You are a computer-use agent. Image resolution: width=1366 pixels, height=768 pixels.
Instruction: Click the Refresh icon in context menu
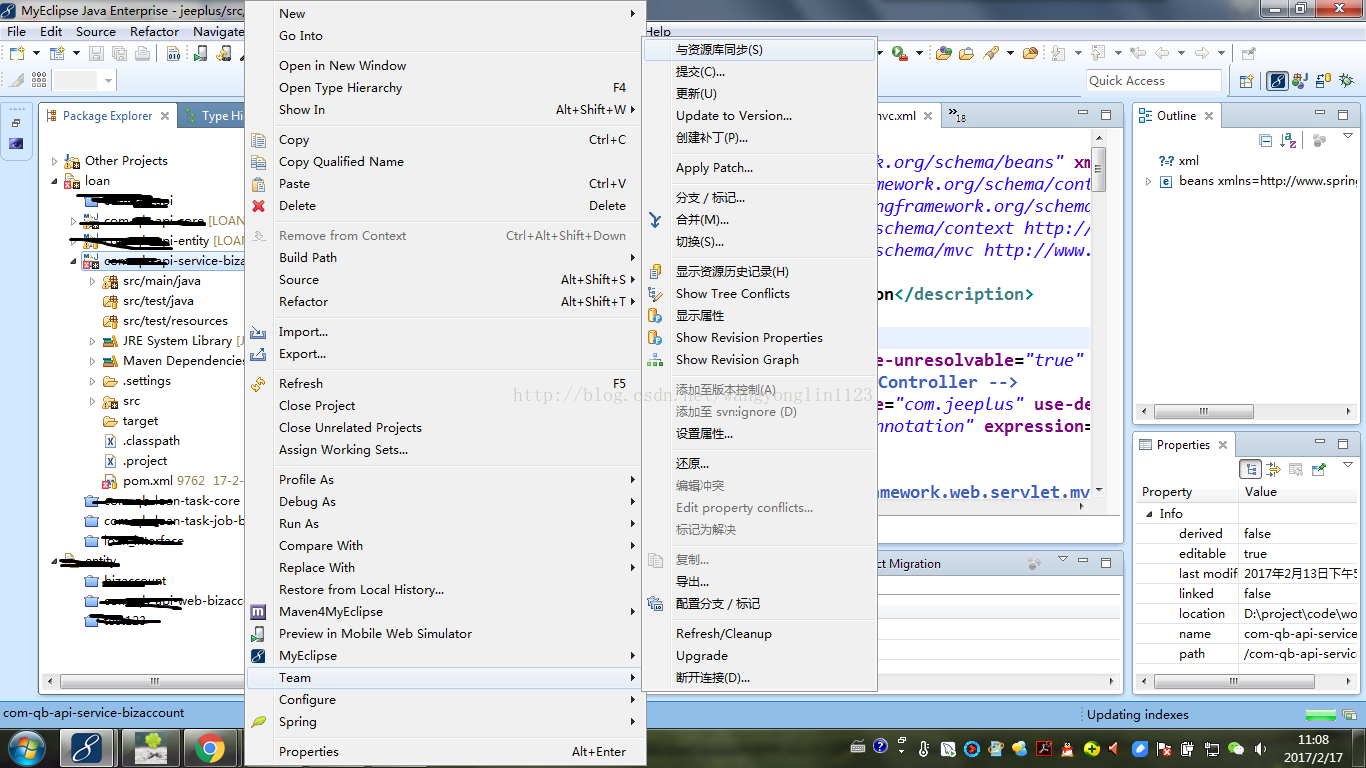(259, 384)
